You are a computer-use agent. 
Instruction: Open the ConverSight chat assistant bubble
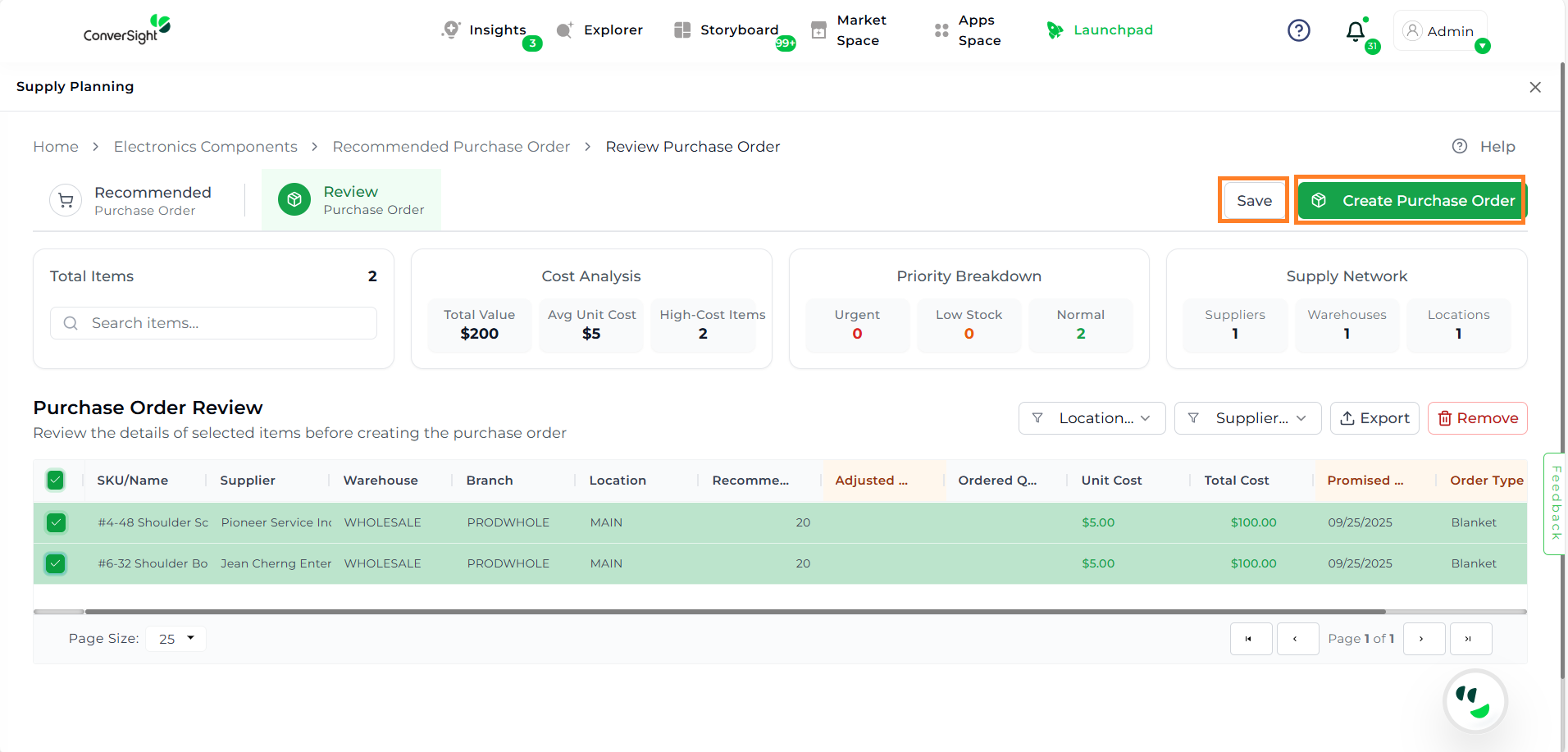[1475, 700]
